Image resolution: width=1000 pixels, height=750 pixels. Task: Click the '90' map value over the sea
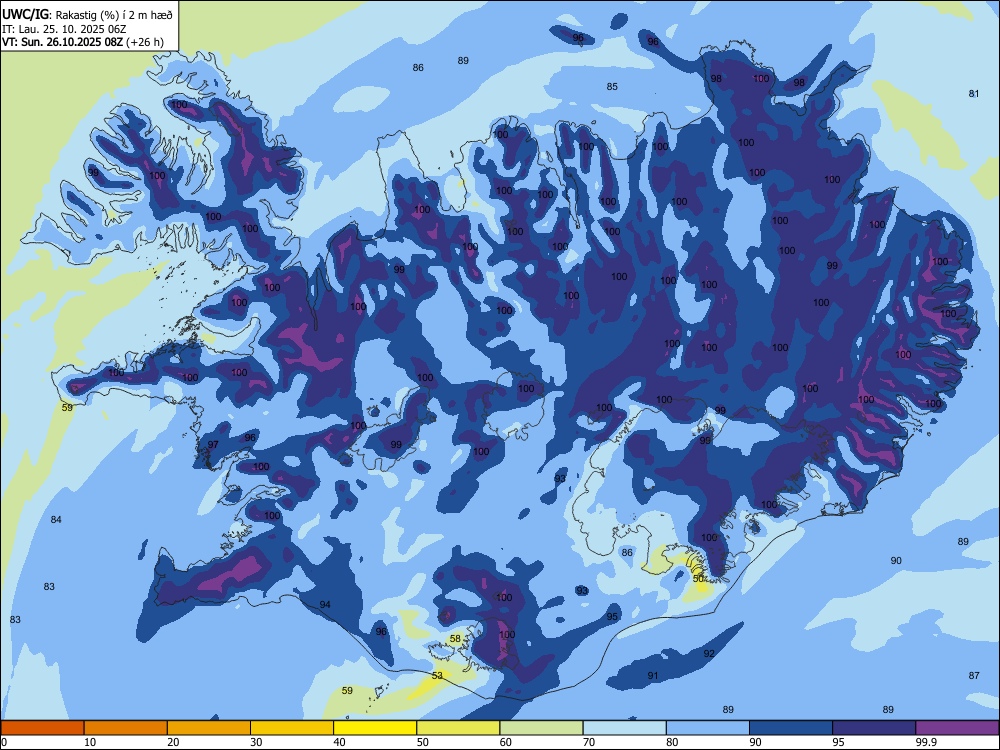[896, 561]
